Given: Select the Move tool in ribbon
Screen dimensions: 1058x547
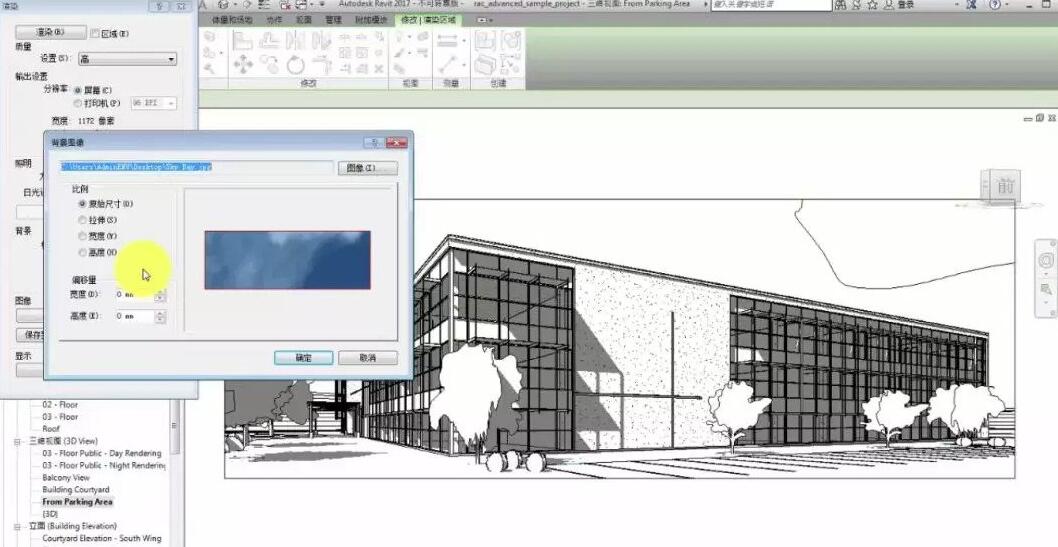Looking at the screenshot, I should coord(243,65).
